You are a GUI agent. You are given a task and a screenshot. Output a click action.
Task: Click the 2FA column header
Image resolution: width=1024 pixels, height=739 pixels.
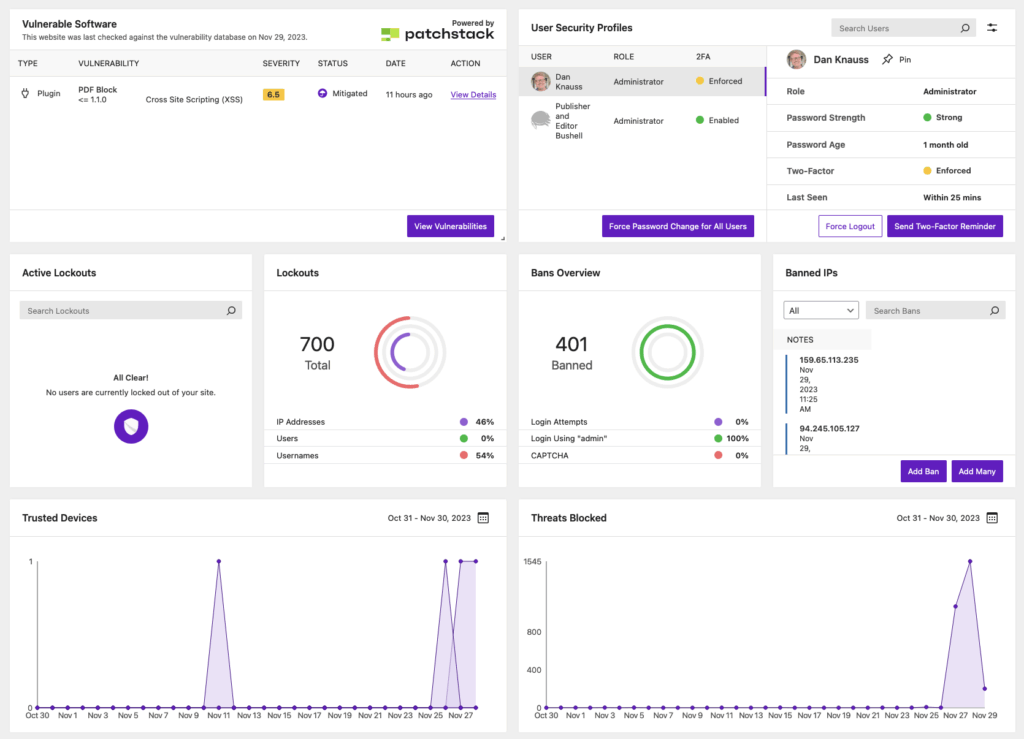(x=703, y=57)
